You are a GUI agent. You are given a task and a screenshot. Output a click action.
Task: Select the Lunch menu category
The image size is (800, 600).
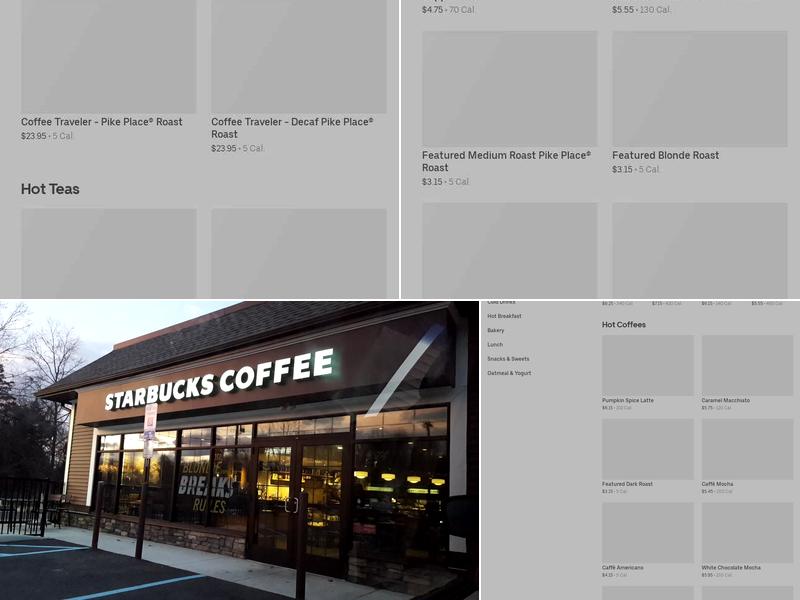(495, 344)
